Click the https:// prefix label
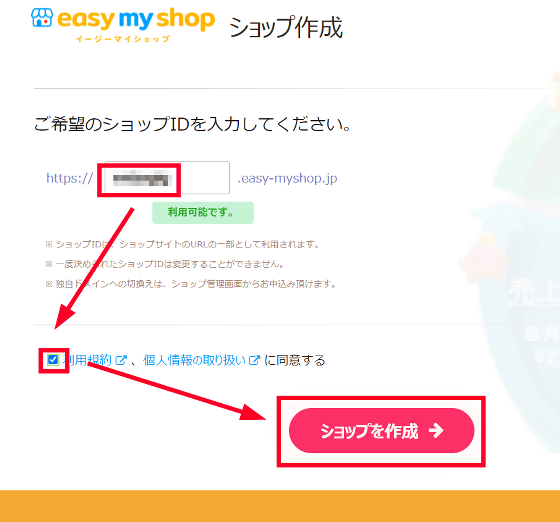560x522 pixels. coord(70,178)
